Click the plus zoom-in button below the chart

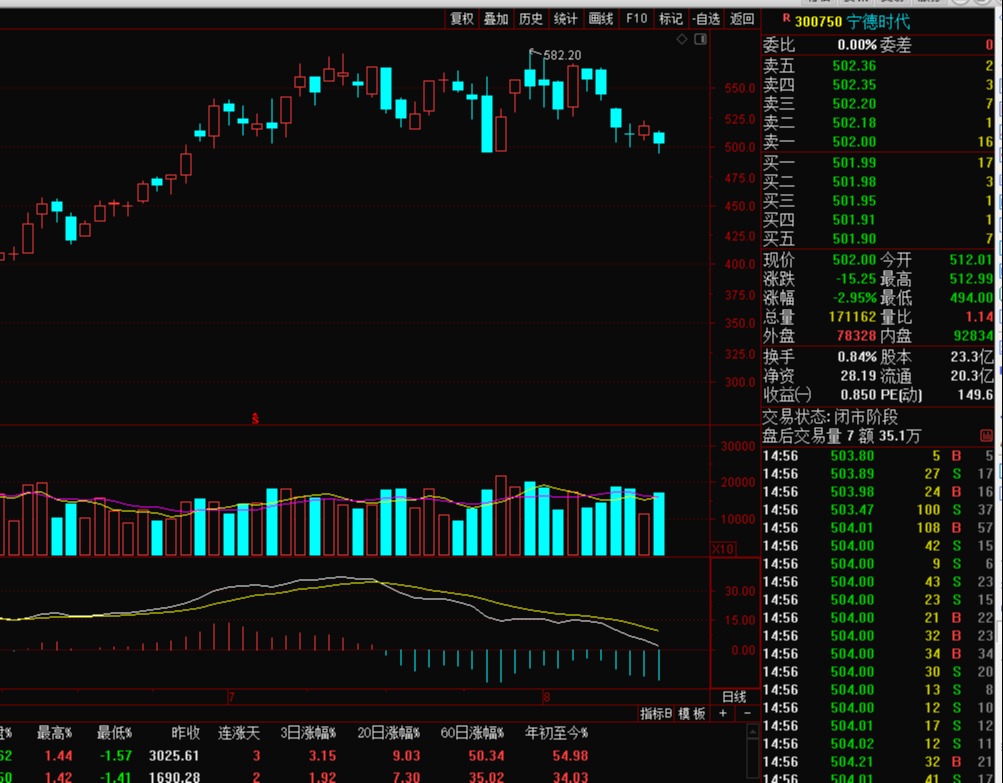click(x=723, y=713)
